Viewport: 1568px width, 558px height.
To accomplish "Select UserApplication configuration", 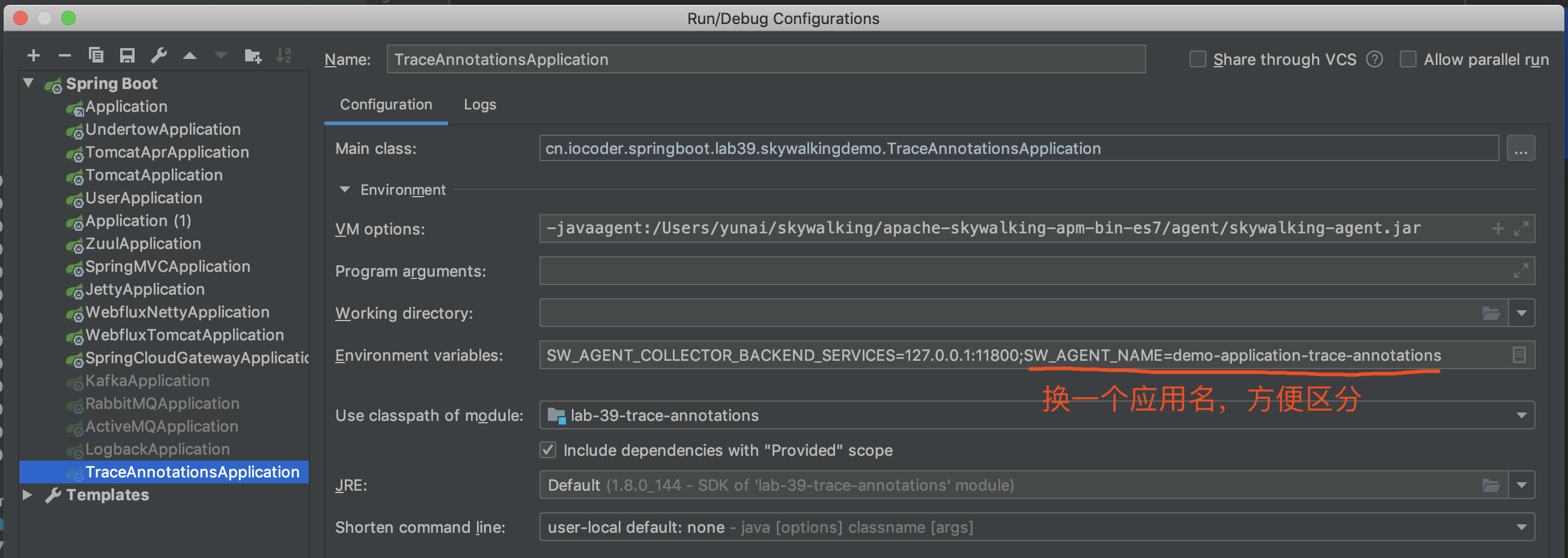I will click(x=144, y=198).
